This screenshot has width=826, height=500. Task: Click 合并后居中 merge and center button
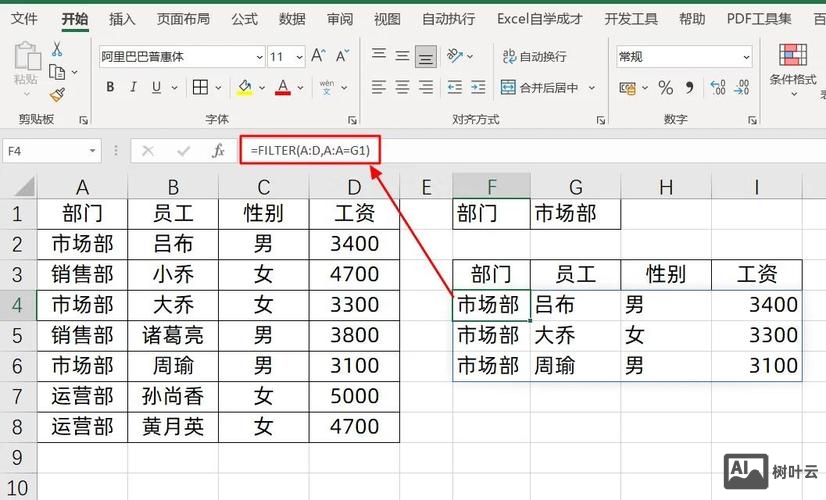coord(539,87)
